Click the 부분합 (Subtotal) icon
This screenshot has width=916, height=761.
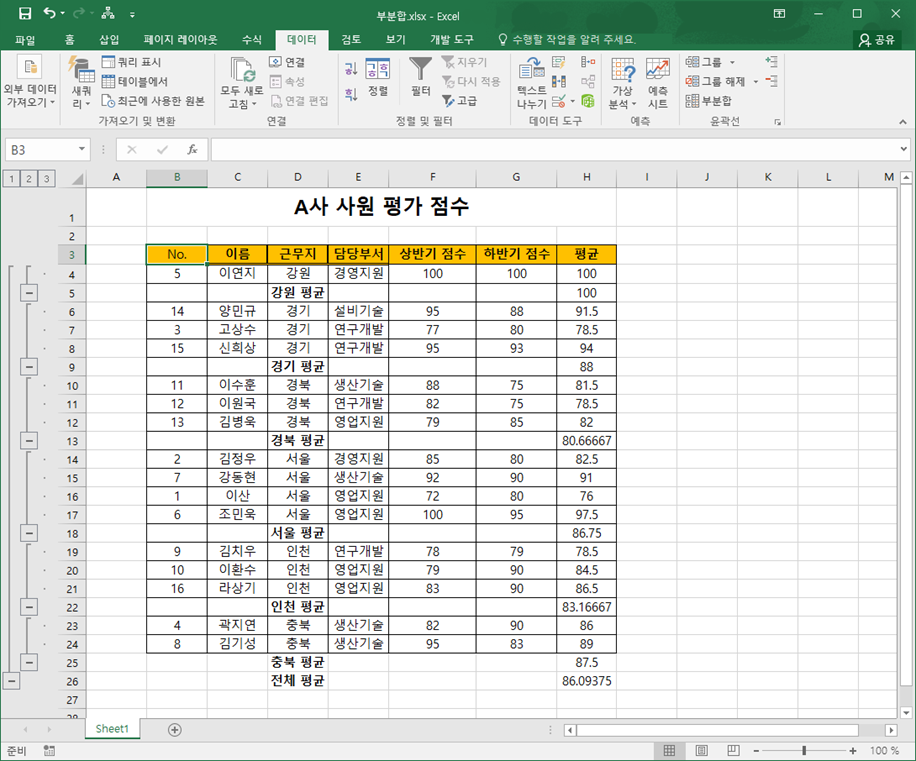click(x=692, y=100)
